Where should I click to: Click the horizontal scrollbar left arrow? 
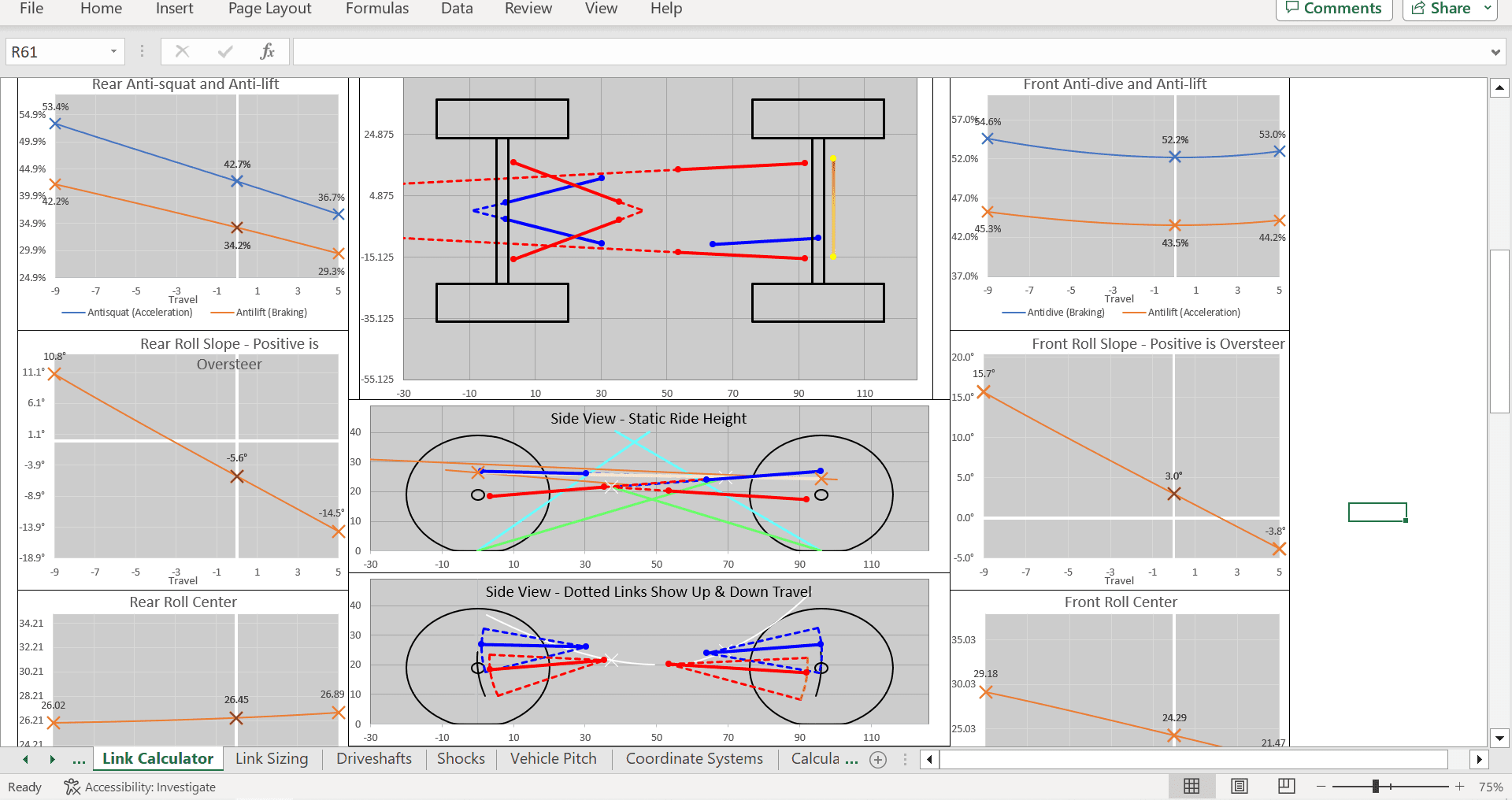929,760
